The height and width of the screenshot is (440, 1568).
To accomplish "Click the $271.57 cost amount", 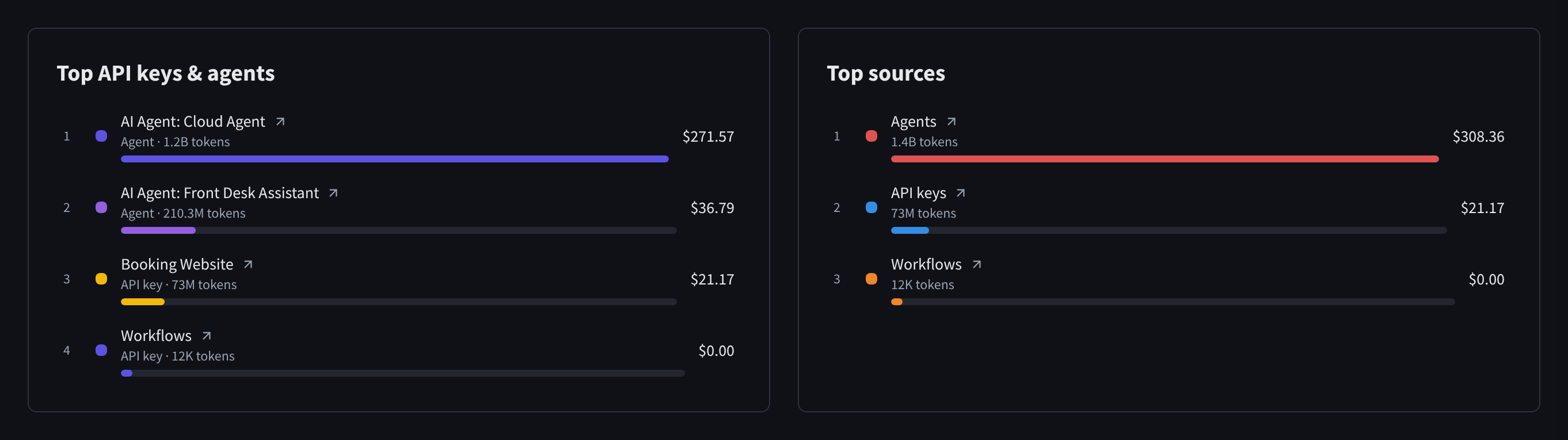I will tap(708, 136).
